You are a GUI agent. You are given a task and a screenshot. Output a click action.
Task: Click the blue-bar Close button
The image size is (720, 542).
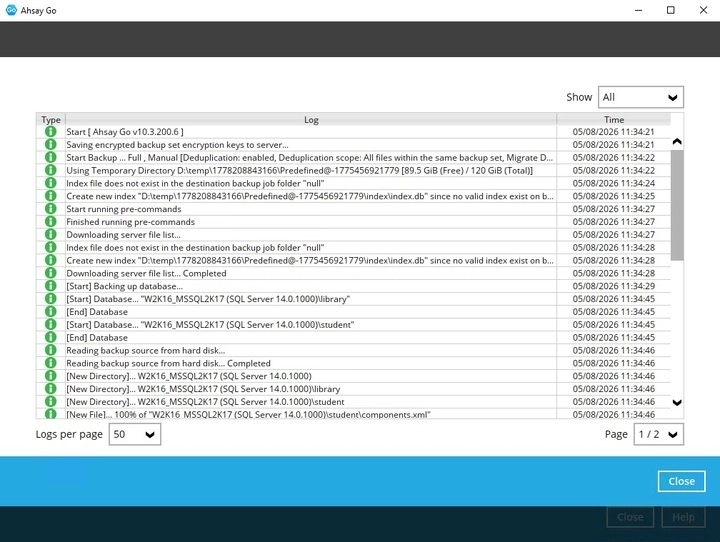click(681, 481)
